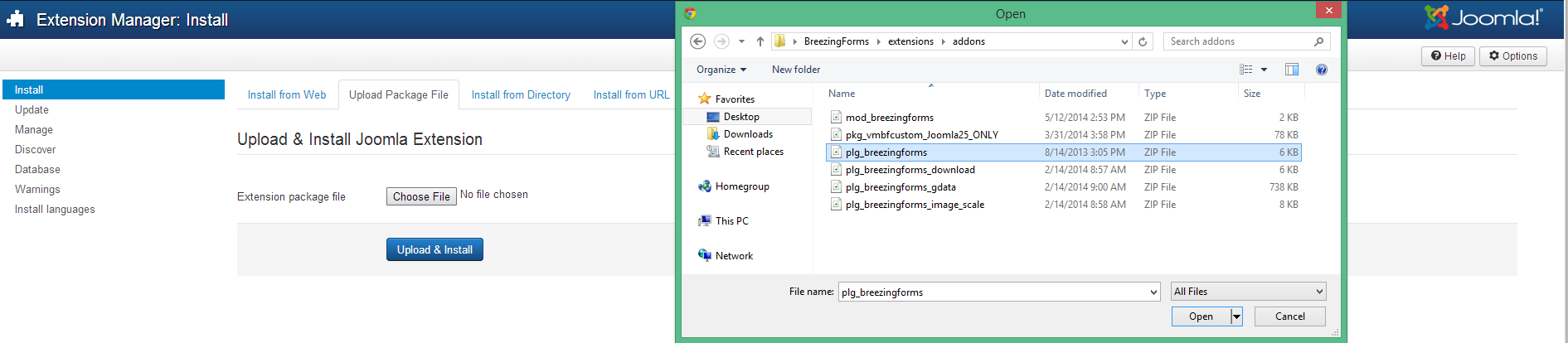This screenshot has width=1568, height=343.
Task: Open Network in the navigation pane
Action: coord(734,256)
